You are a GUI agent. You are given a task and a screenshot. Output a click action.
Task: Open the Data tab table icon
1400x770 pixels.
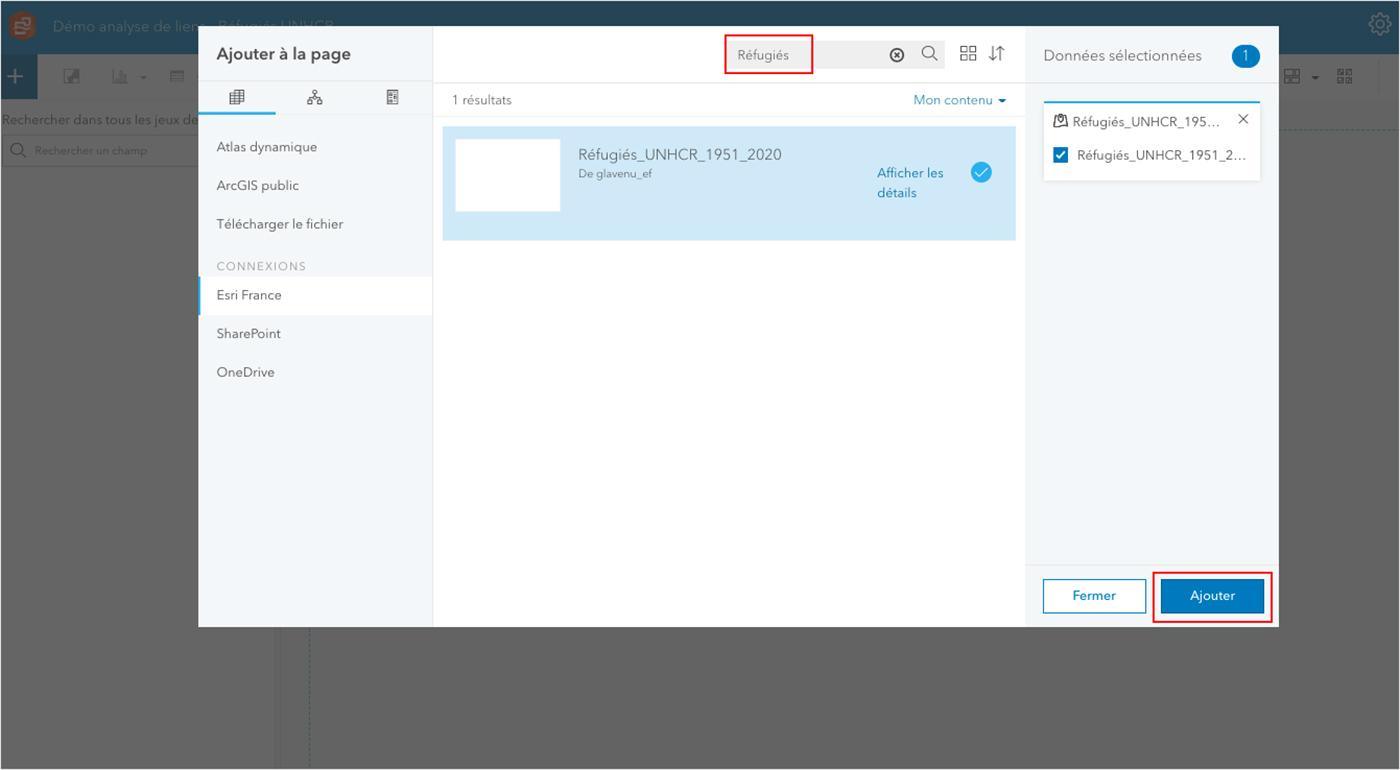(237, 97)
